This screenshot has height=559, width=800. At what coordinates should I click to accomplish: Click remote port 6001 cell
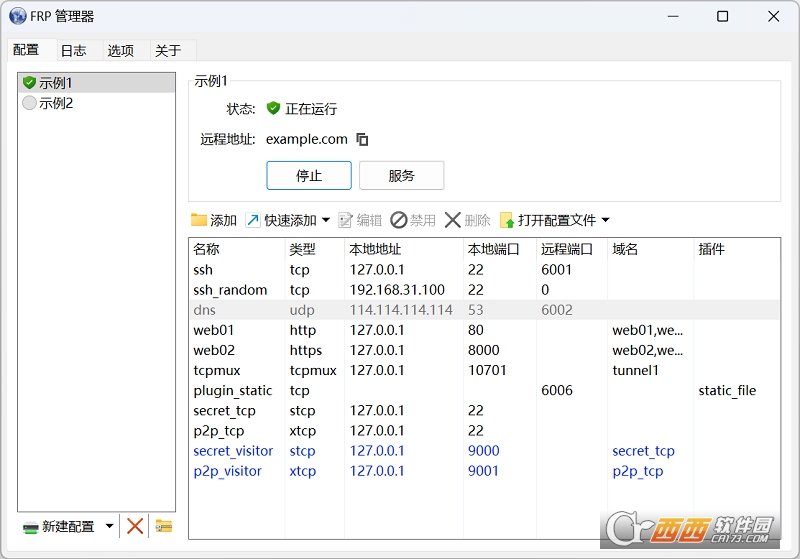[556, 270]
